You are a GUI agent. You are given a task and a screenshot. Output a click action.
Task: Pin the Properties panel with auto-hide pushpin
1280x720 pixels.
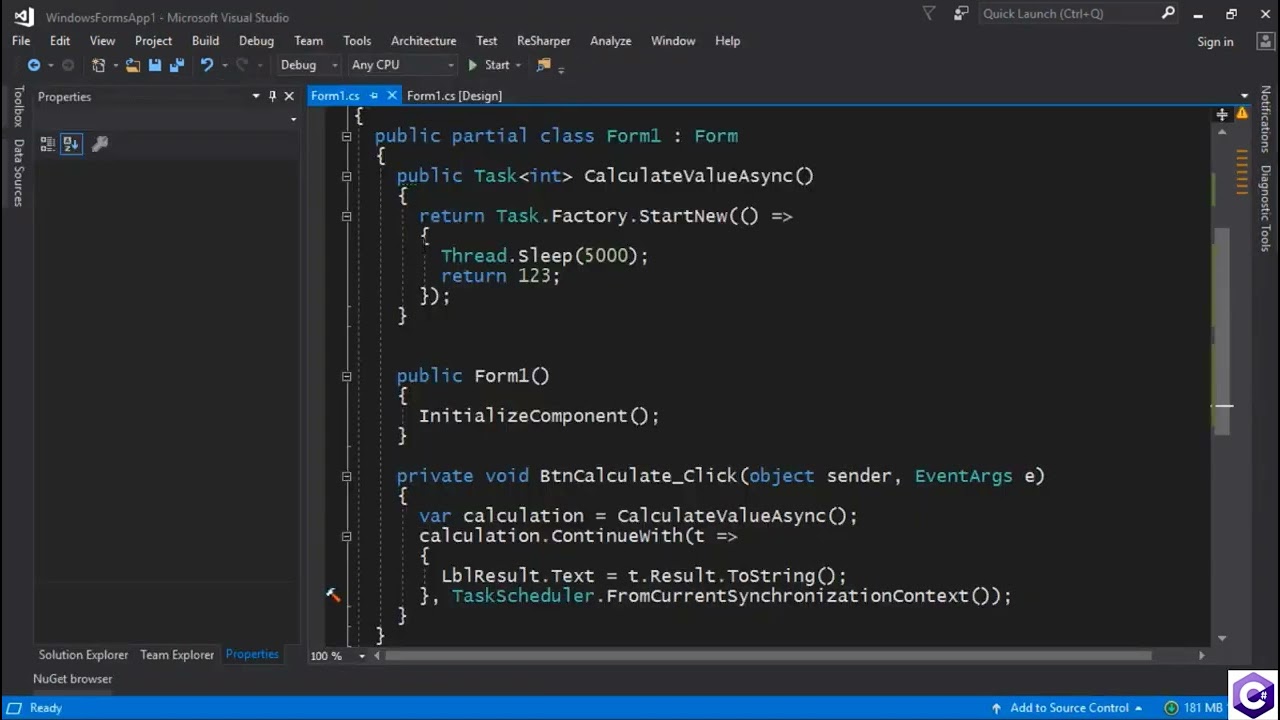coord(272,96)
